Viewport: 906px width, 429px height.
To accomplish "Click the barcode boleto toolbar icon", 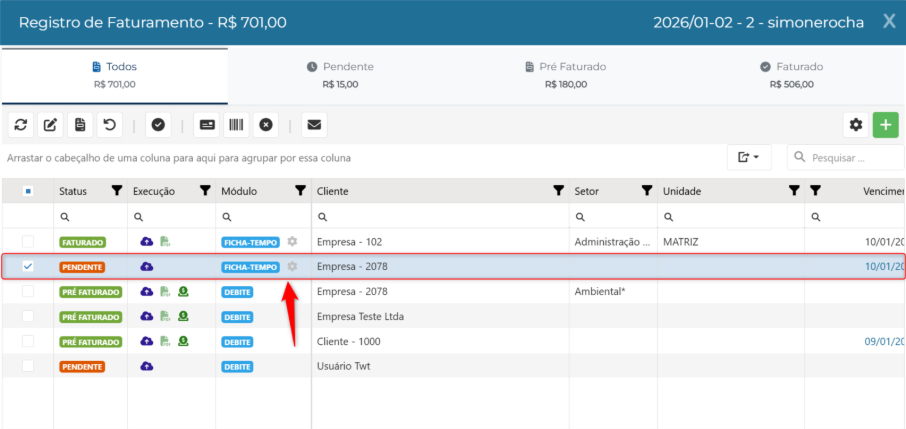I will [x=236, y=125].
